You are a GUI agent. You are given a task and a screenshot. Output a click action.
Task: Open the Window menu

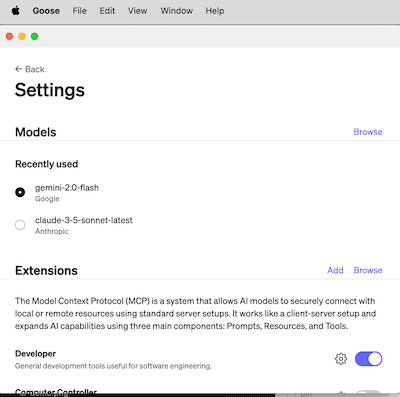pyautogui.click(x=176, y=11)
